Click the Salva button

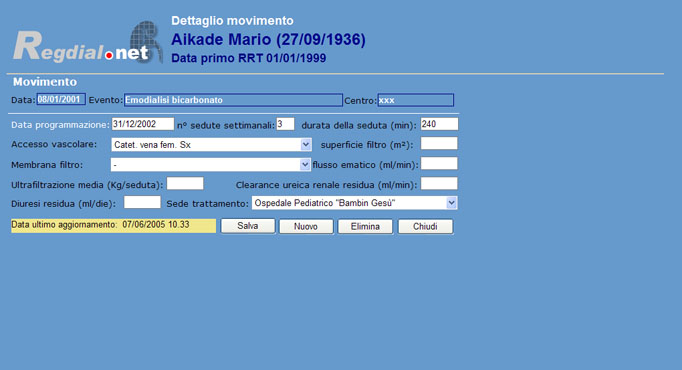click(x=247, y=226)
